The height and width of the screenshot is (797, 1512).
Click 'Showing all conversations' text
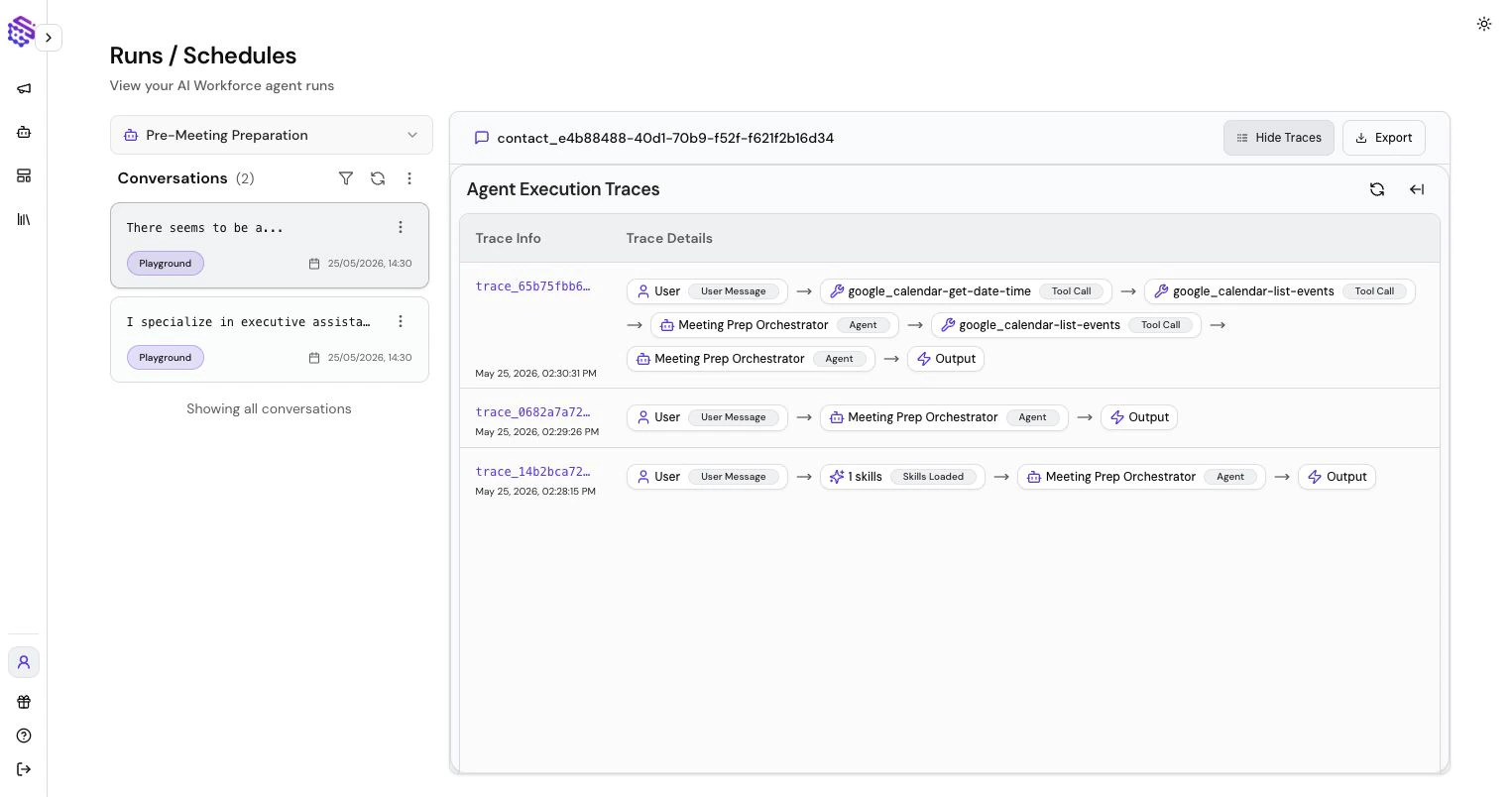(x=269, y=408)
